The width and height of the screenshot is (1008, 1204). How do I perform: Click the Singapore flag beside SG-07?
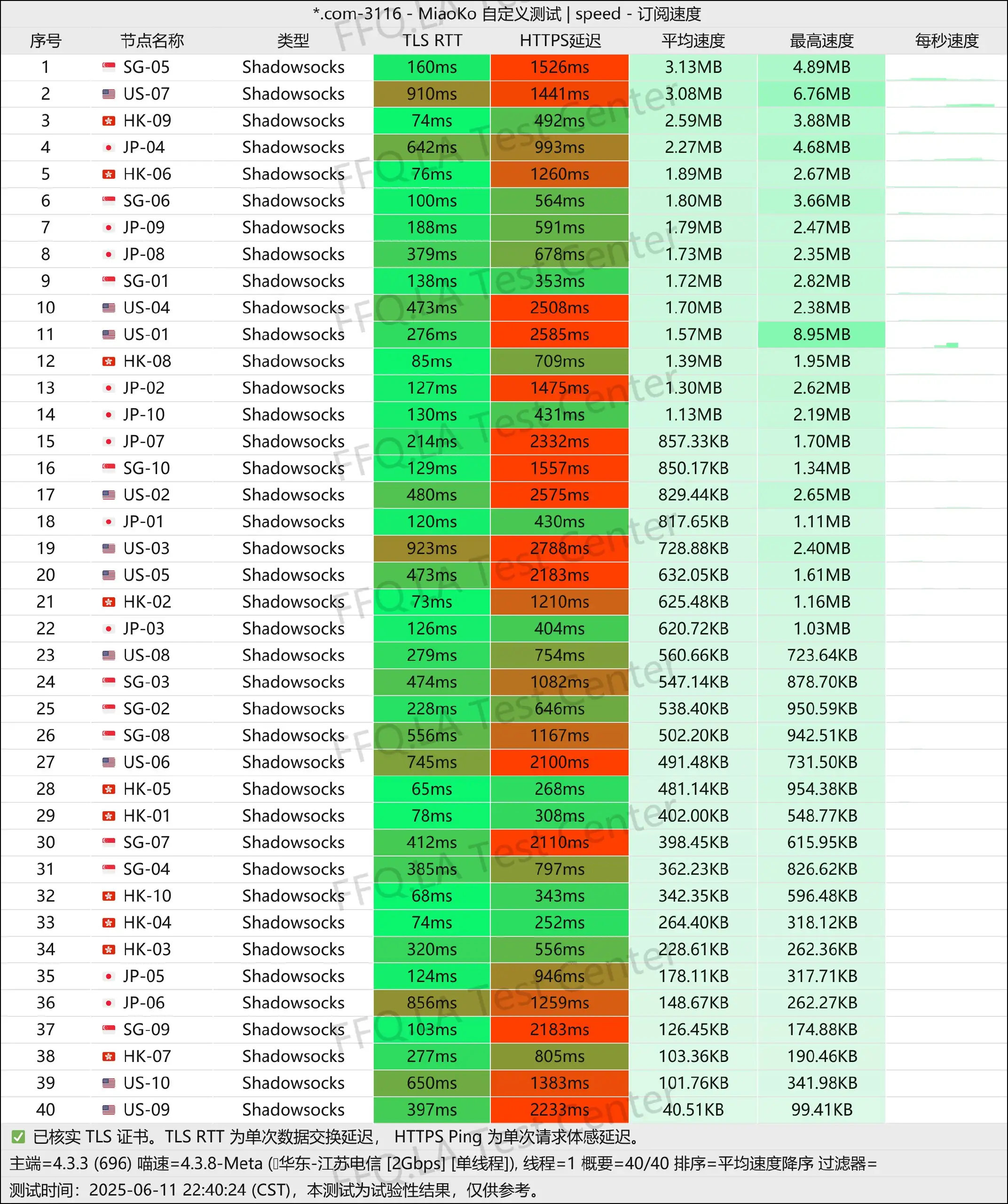(x=109, y=842)
